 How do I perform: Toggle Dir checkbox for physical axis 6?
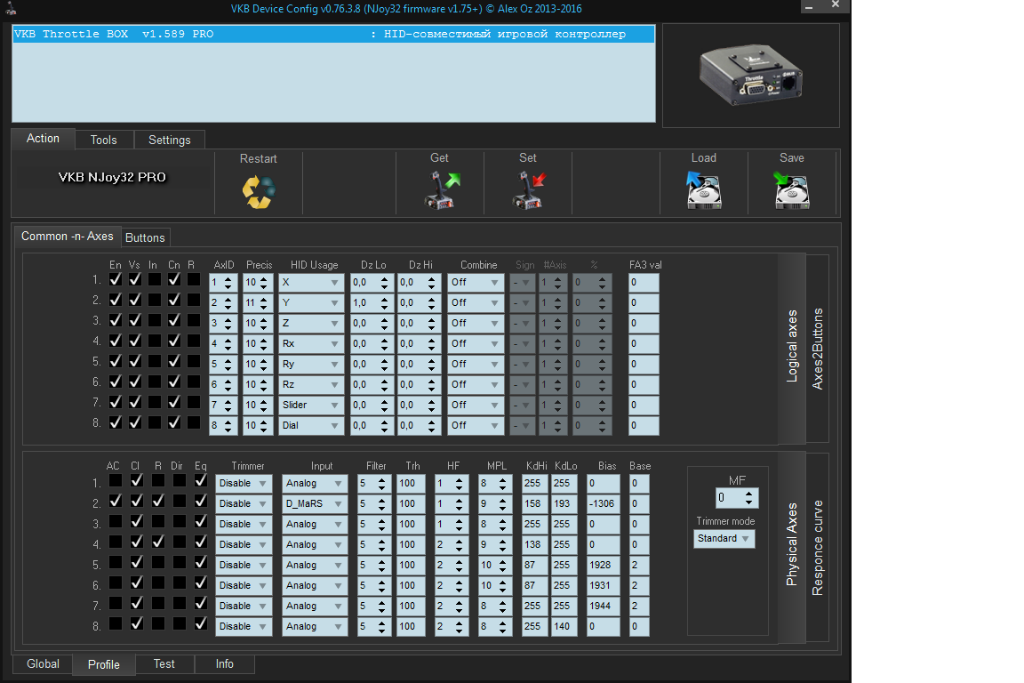[179, 582]
